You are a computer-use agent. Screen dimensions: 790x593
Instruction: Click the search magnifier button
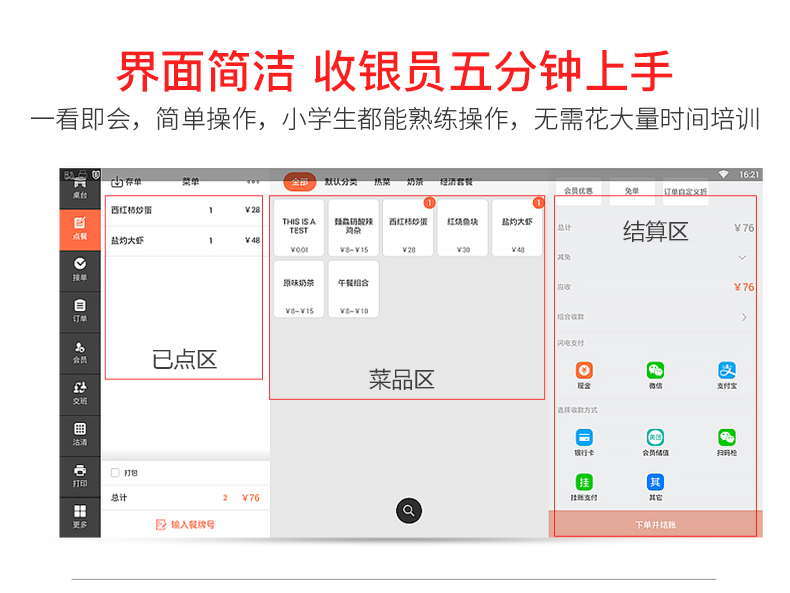point(408,510)
